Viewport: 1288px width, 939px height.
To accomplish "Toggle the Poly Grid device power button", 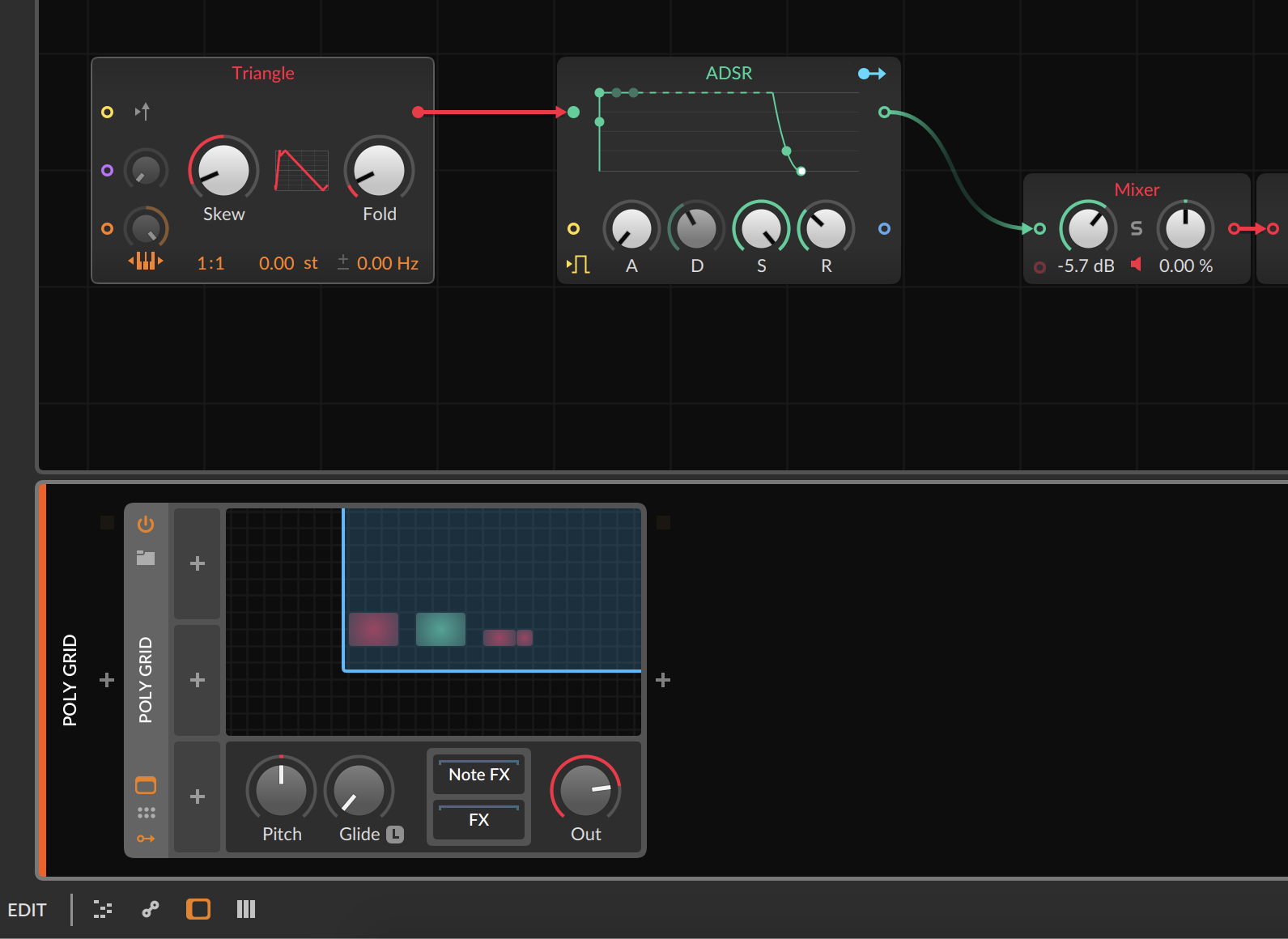I will (x=146, y=525).
